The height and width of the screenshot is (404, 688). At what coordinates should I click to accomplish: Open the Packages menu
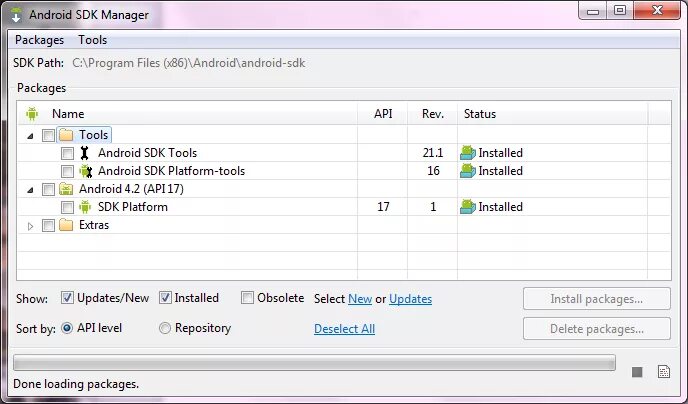(39, 40)
